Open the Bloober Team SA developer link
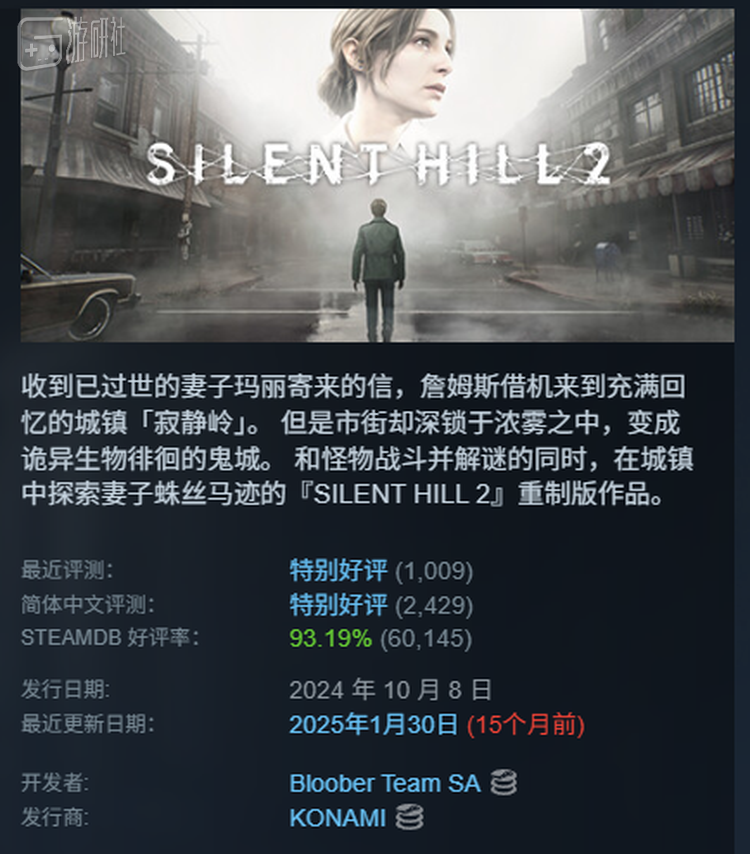This screenshot has height=854, width=750. tap(385, 783)
